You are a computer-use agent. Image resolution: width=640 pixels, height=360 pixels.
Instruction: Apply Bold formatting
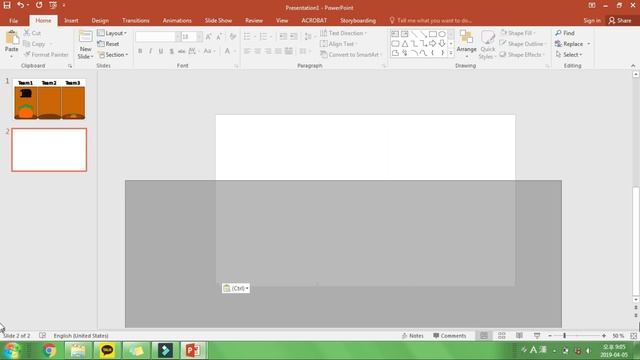pos(140,51)
